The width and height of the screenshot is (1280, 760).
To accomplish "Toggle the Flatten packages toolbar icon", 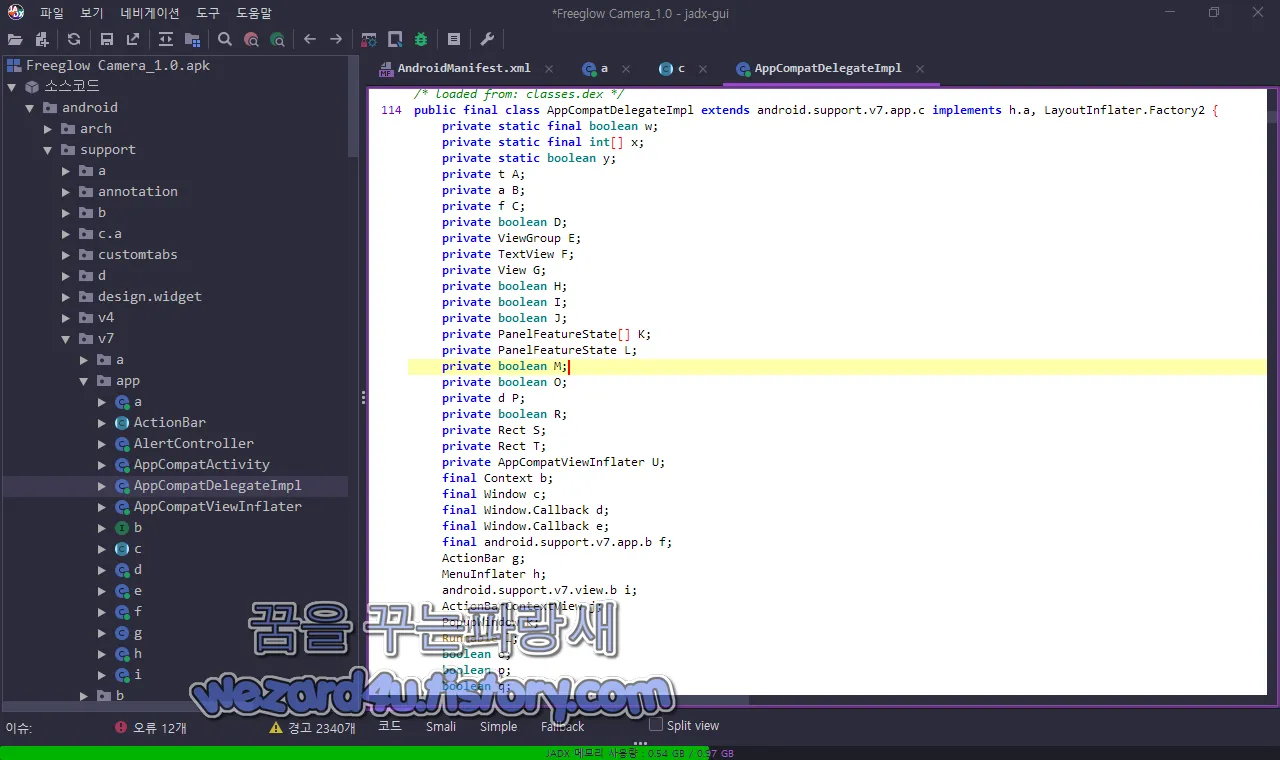I will 192,39.
